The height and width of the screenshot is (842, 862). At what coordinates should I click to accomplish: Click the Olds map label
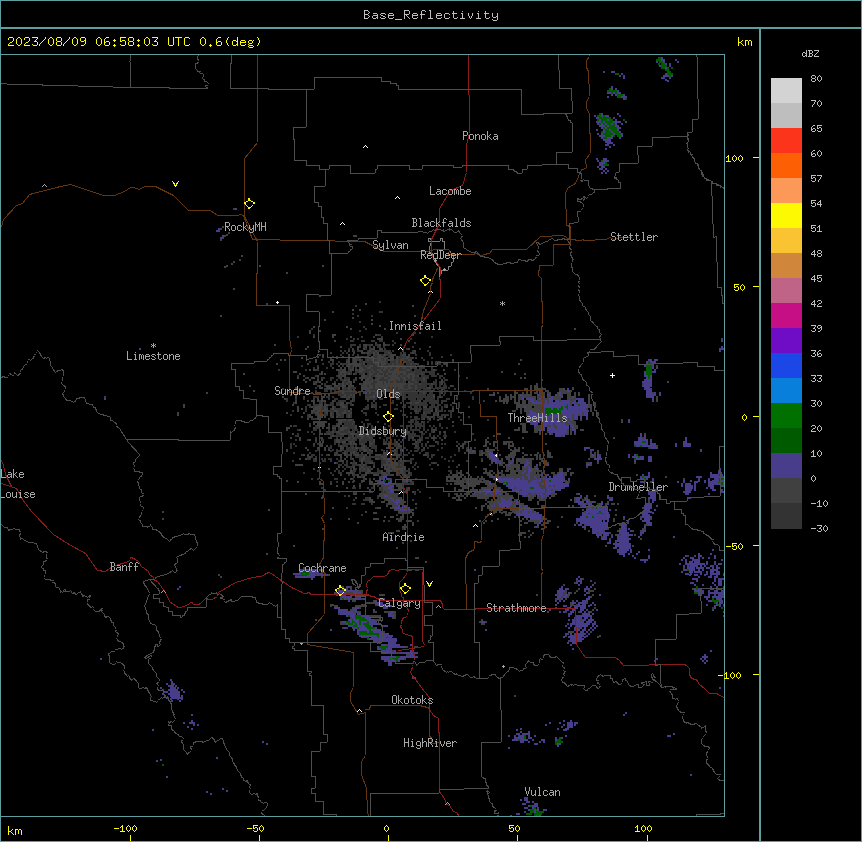388,394
